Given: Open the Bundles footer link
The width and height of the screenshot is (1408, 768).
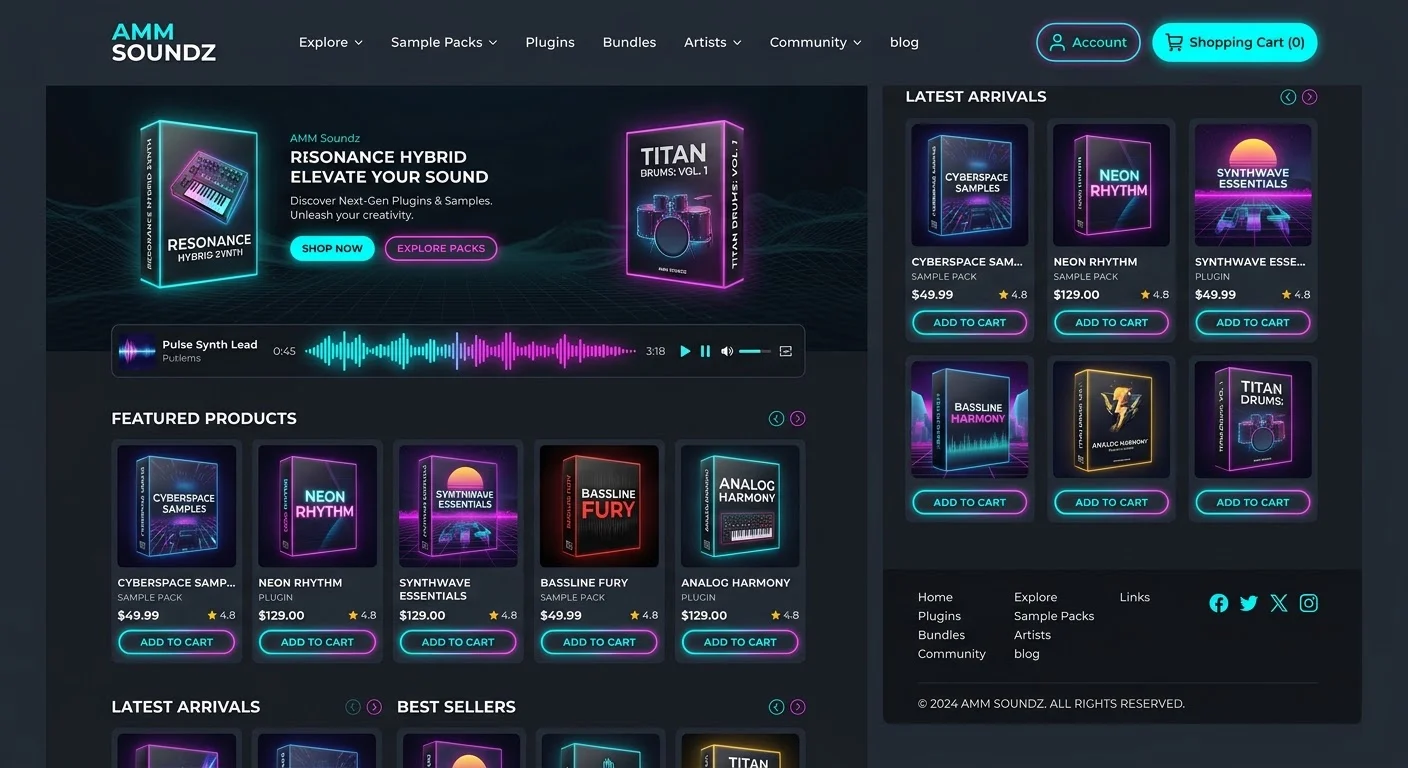Looking at the screenshot, I should click(x=941, y=635).
